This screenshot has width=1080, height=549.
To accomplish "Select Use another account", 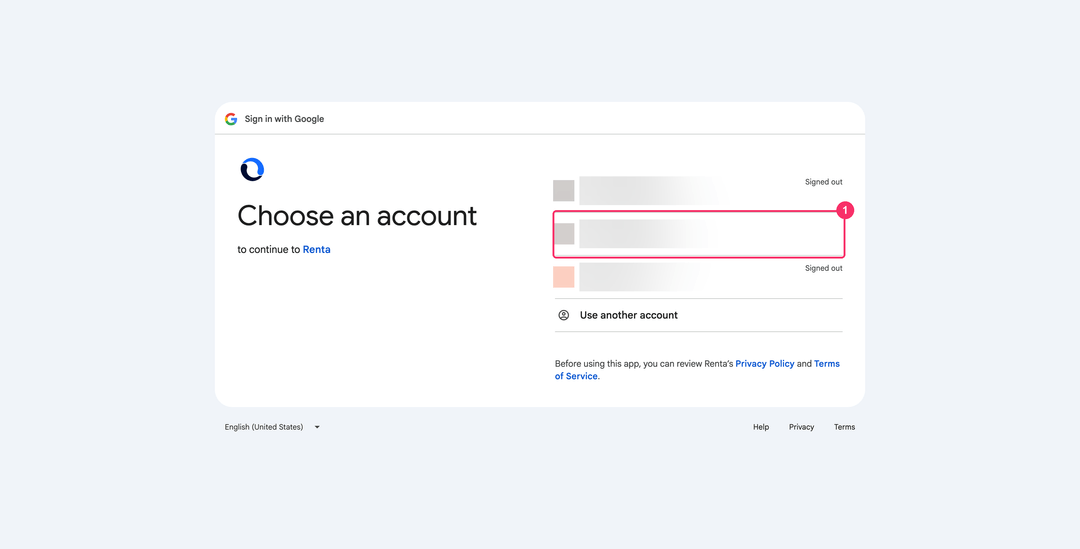I will pyautogui.click(x=698, y=315).
